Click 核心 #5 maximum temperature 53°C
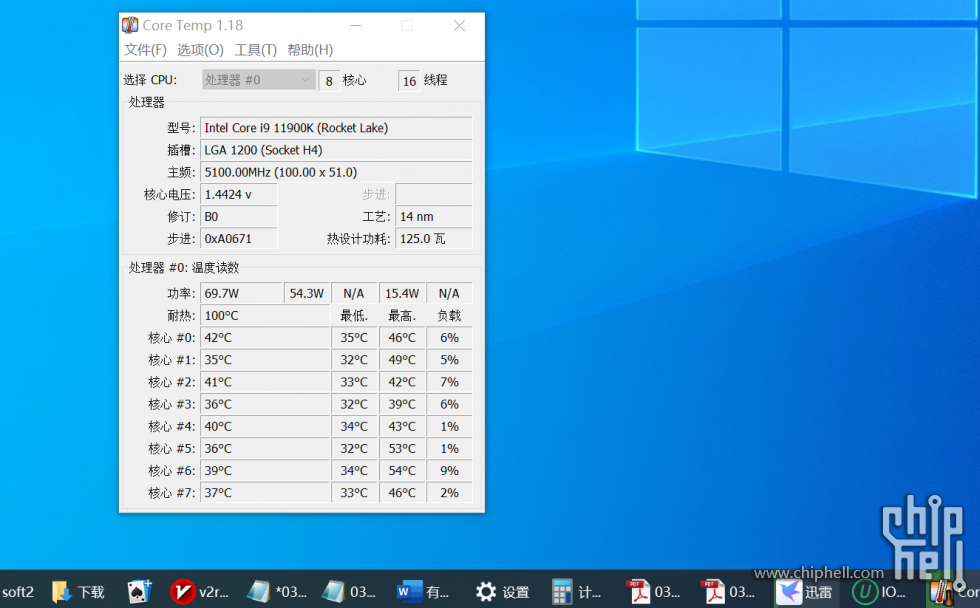 402,449
